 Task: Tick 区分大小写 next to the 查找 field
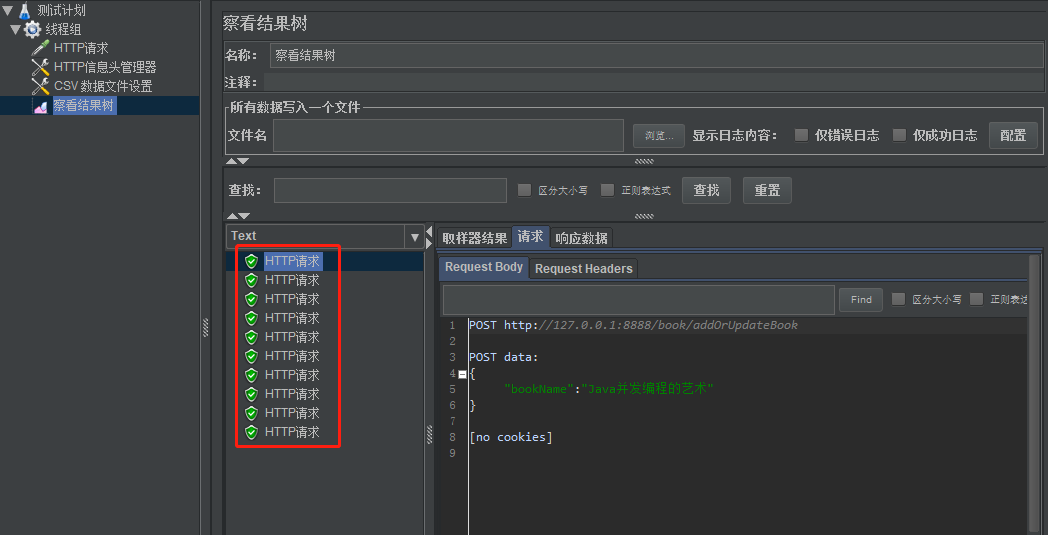point(525,190)
